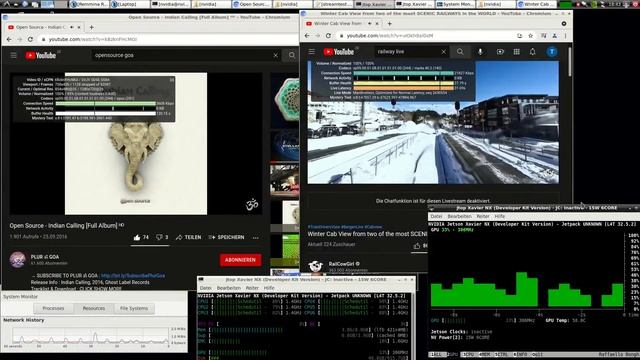The width and height of the screenshot is (640, 360).
Task: Switch to [Laptop] taskbar entry
Action: click(129, 4)
